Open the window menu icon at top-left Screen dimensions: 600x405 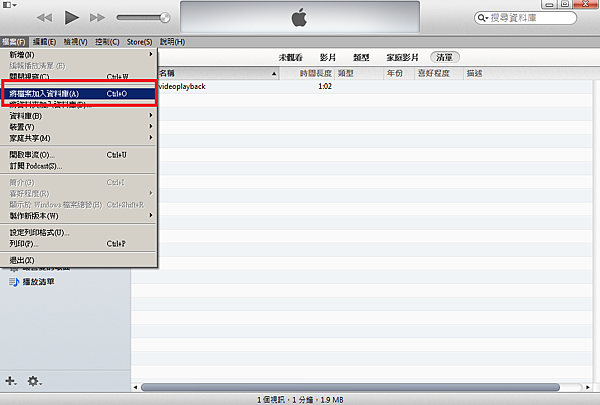(x=10, y=5)
